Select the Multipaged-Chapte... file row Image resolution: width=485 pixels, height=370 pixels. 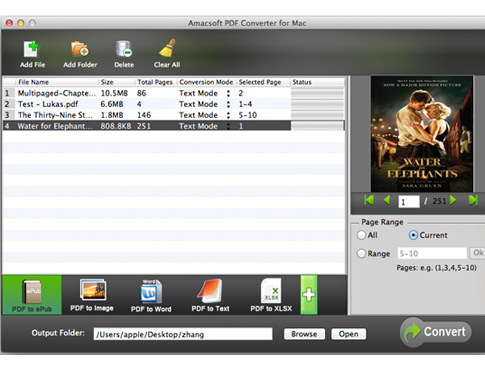[173, 93]
